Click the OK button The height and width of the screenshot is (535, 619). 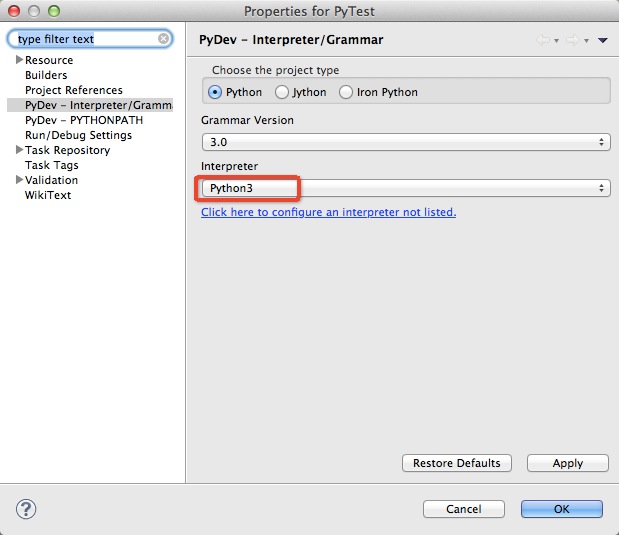pyautogui.click(x=562, y=509)
